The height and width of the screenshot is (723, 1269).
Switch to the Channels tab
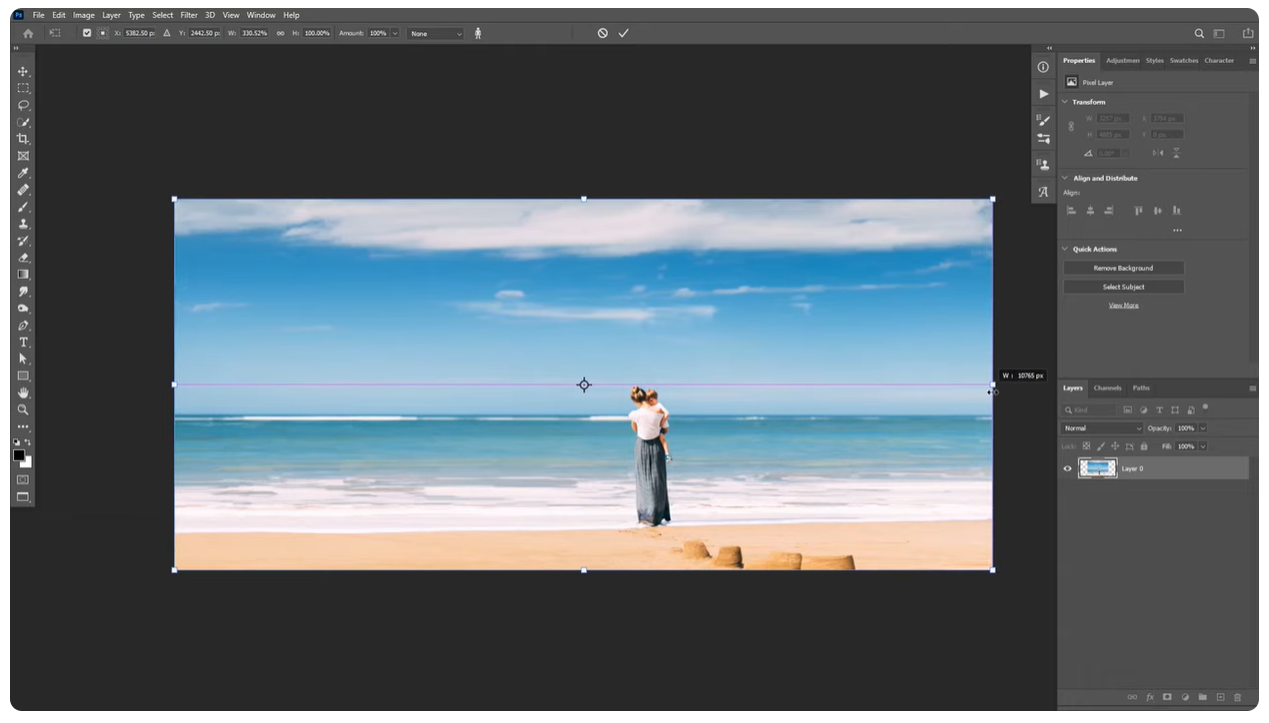click(1107, 388)
